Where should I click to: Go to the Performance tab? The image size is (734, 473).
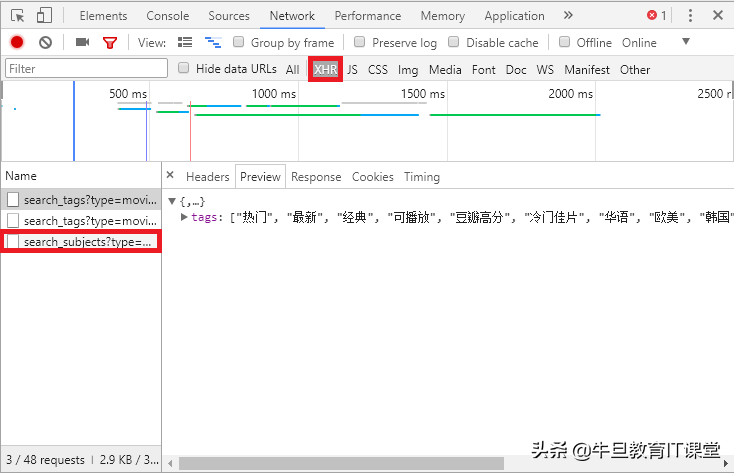[367, 16]
